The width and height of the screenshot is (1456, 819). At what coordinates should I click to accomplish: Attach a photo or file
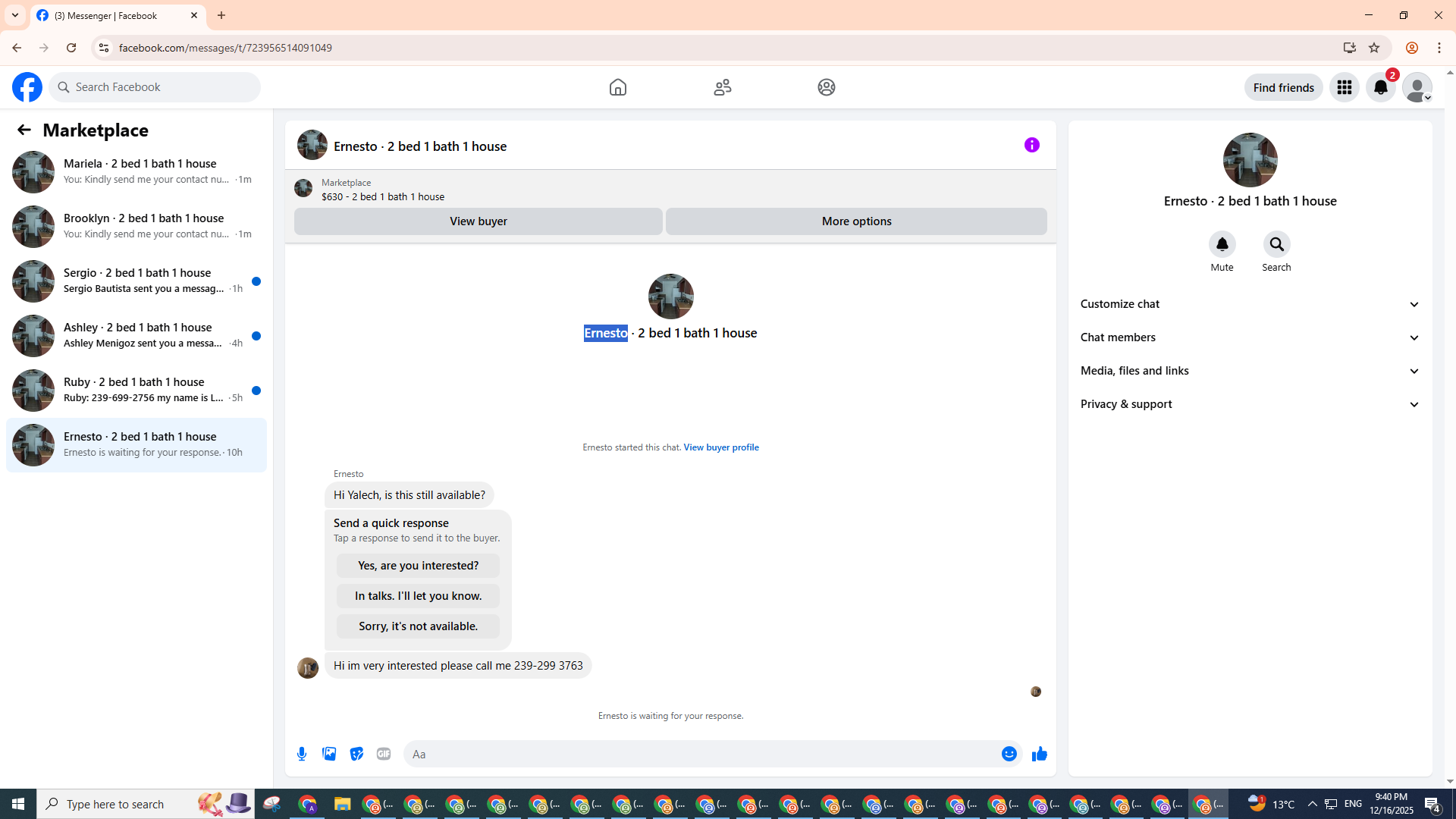point(329,754)
